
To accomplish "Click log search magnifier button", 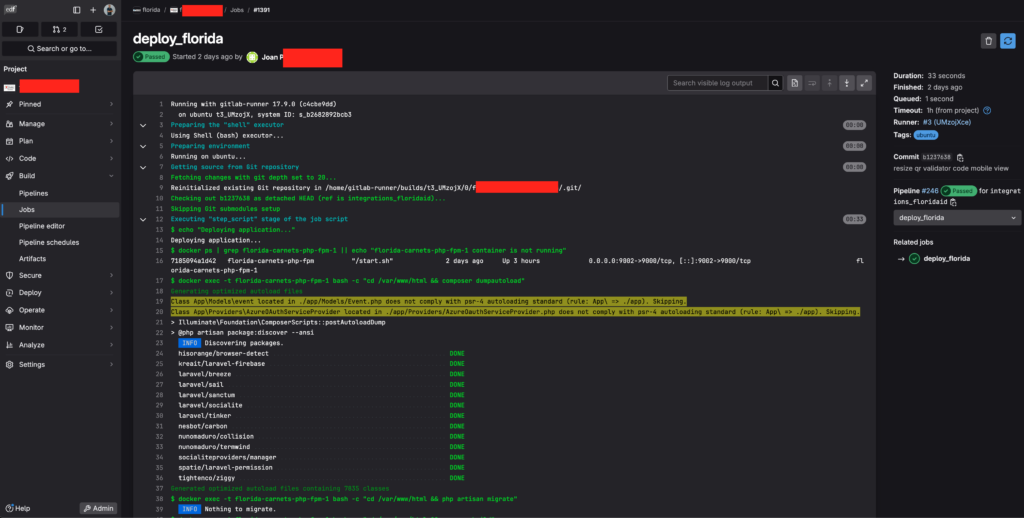I will pos(775,83).
